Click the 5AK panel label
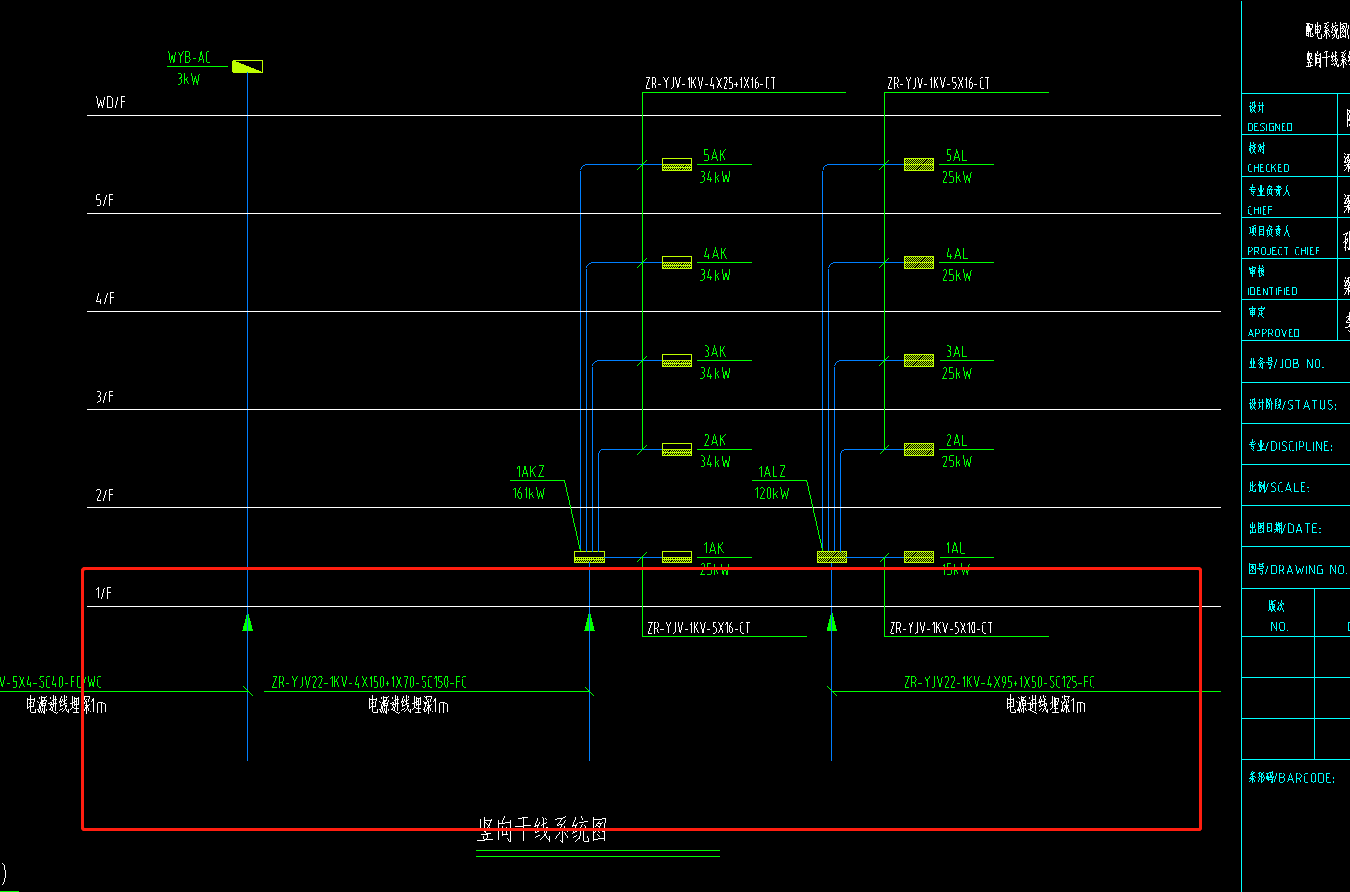 pos(714,156)
